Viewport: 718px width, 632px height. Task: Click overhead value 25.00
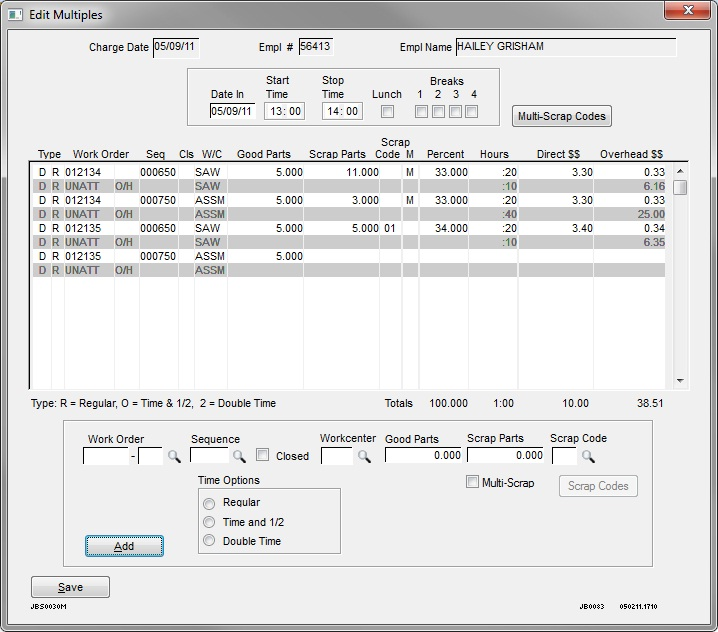[x=651, y=214]
